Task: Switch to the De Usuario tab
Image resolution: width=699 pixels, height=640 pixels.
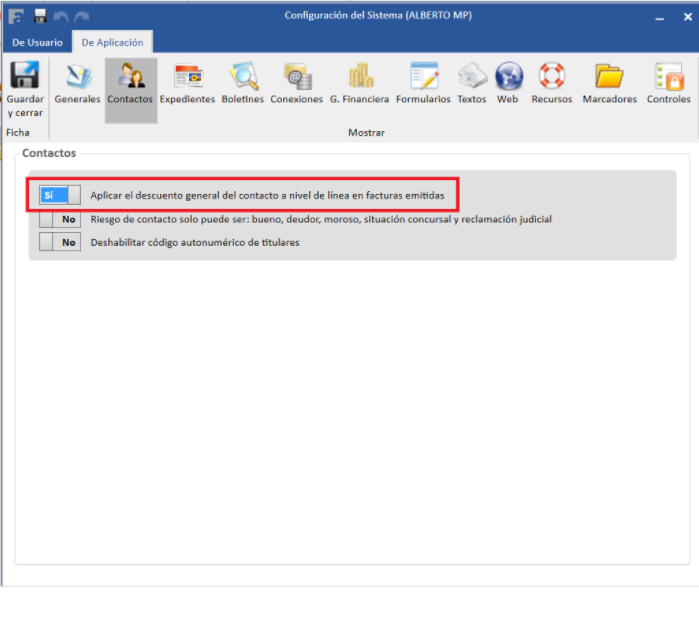Action: click(37, 42)
